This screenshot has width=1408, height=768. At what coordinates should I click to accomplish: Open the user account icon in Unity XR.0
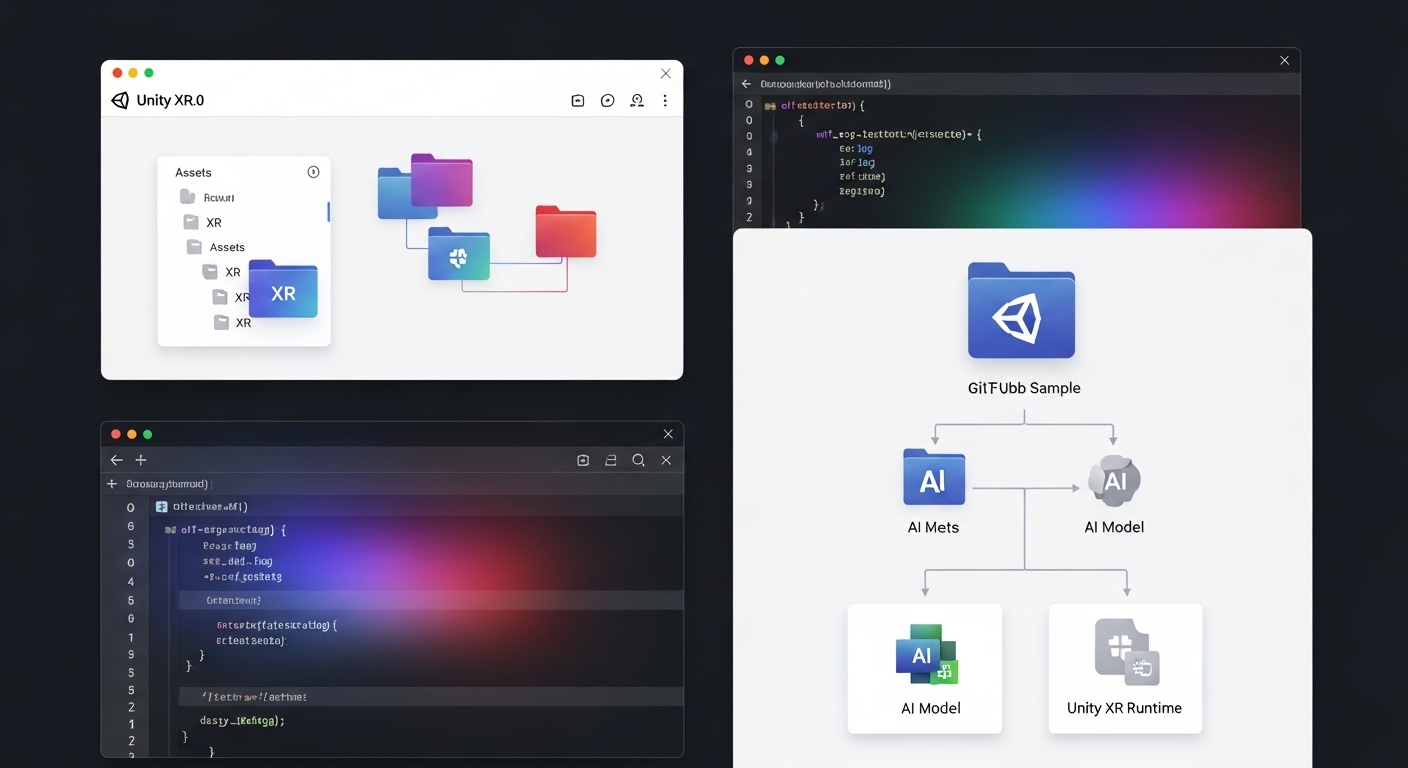click(637, 100)
